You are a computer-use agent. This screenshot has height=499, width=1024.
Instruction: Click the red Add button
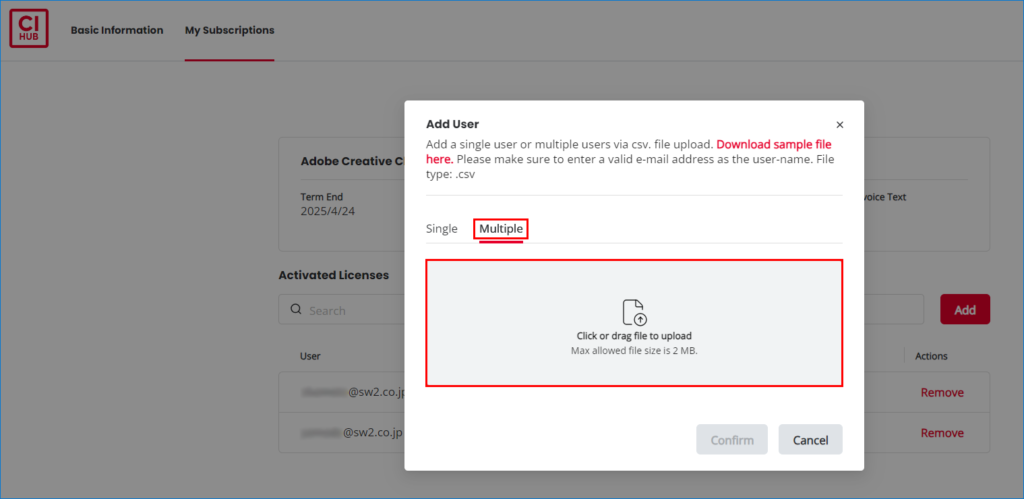(964, 310)
